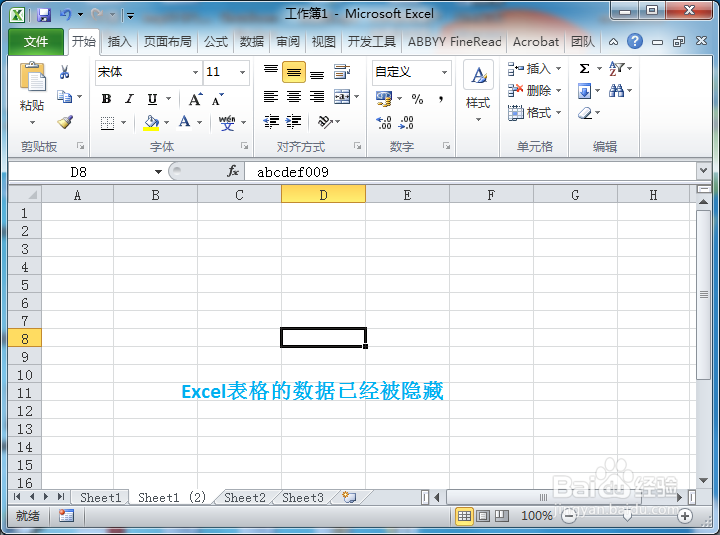Apply the Percent style format
The height and width of the screenshot is (535, 720).
point(417,99)
